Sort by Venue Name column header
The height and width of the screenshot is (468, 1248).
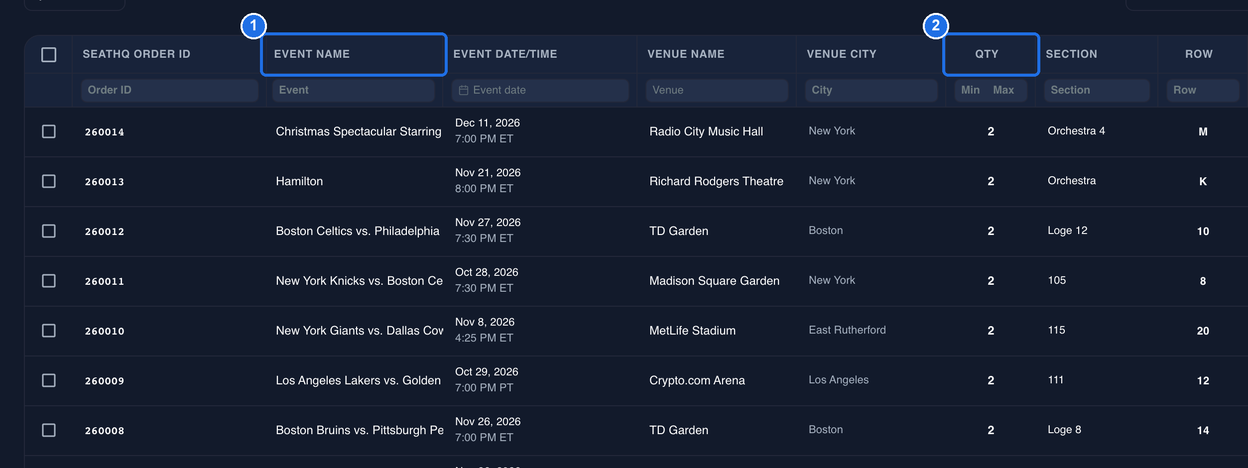(x=686, y=54)
